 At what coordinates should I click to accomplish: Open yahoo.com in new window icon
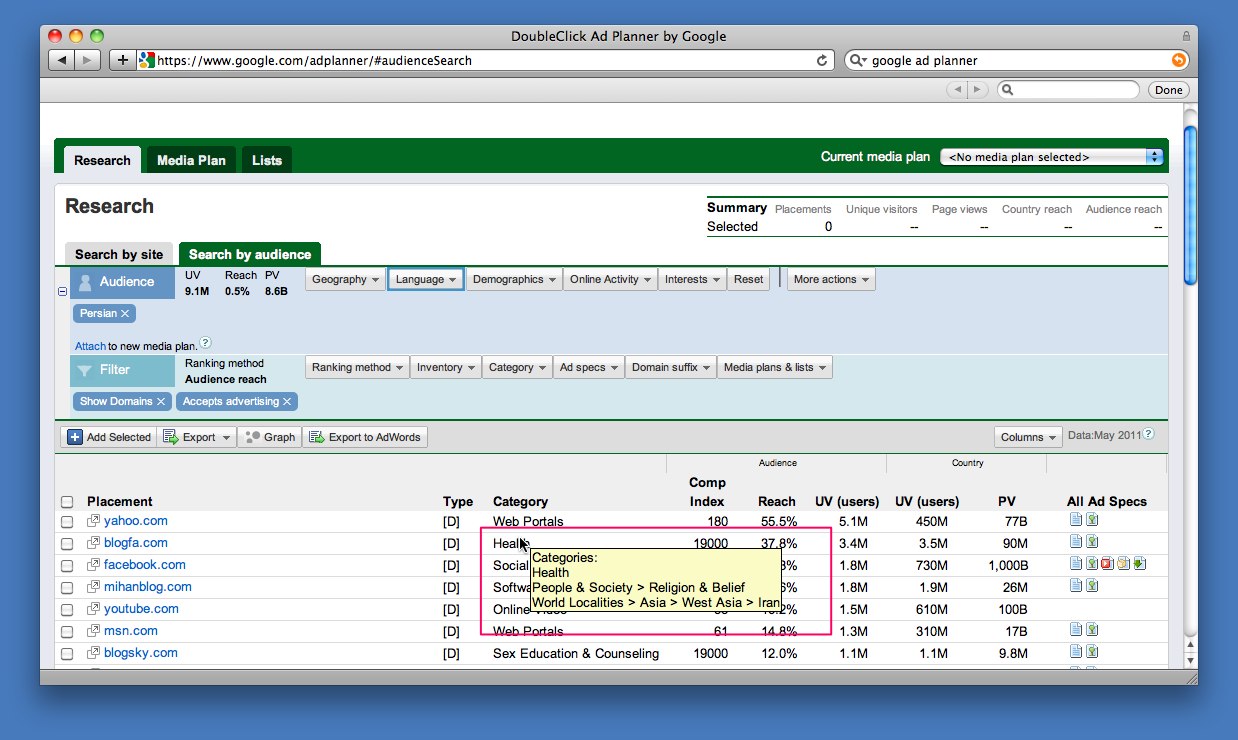tap(94, 521)
